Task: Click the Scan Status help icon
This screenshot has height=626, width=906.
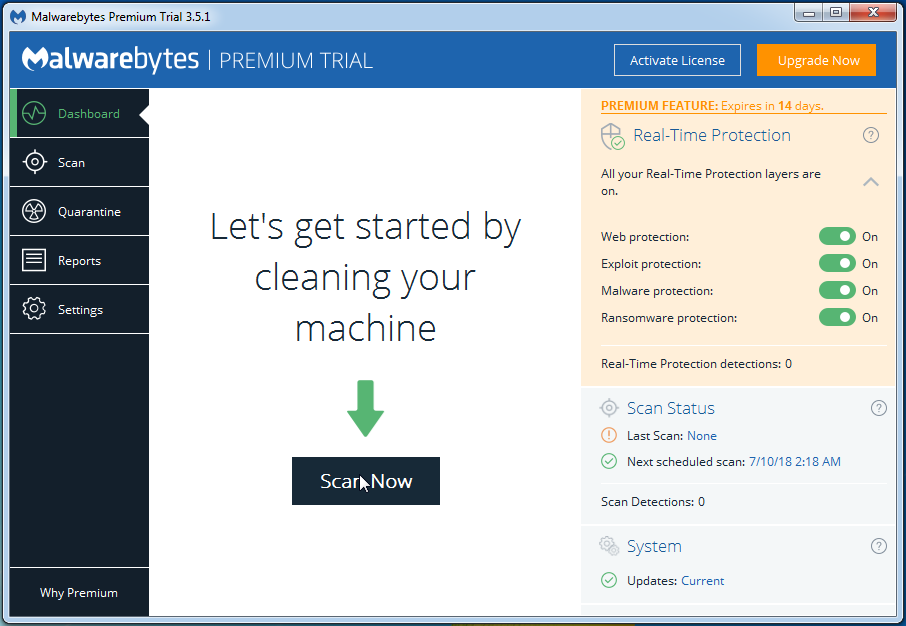Action: [879, 408]
